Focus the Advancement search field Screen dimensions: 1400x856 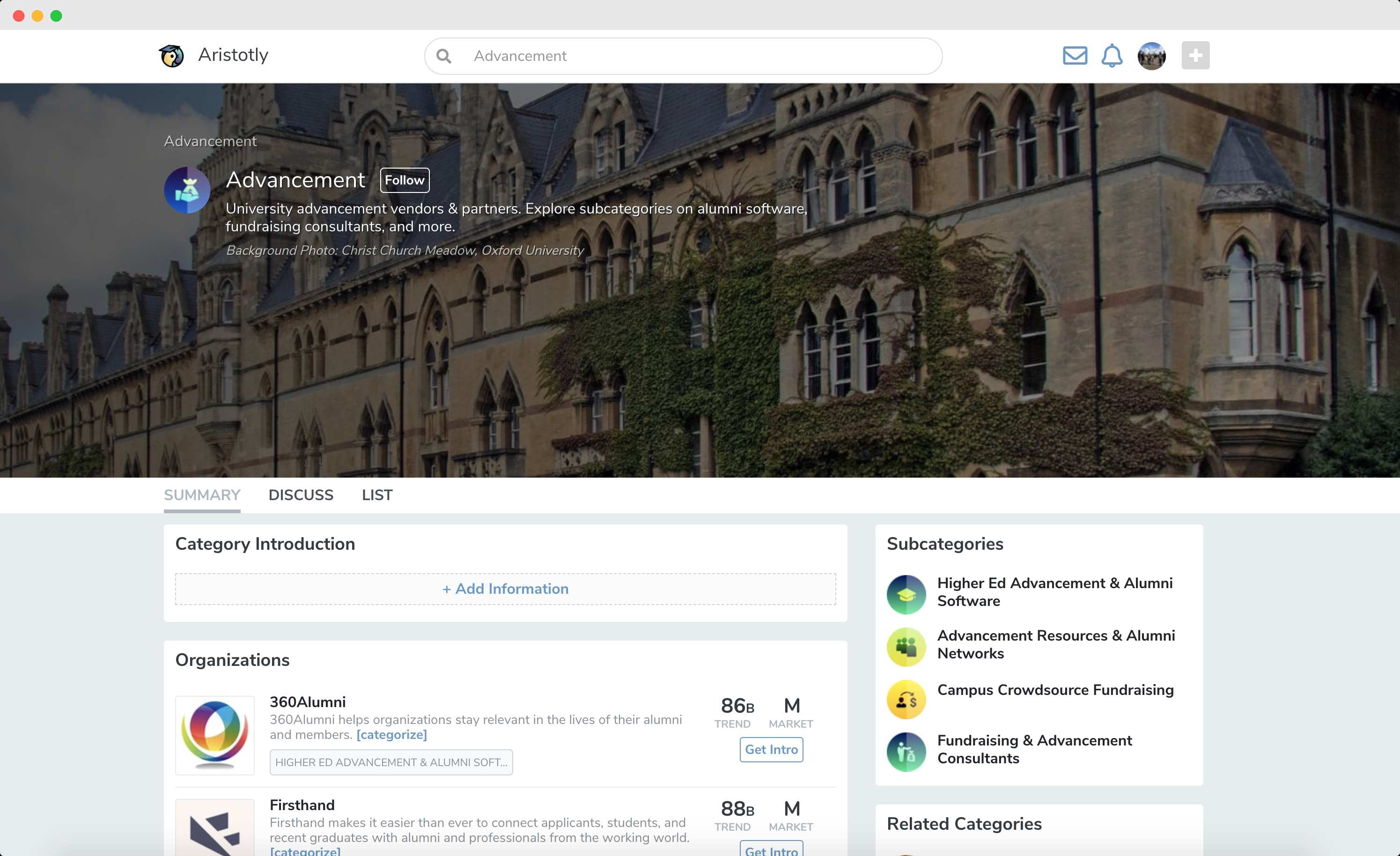[x=683, y=56]
